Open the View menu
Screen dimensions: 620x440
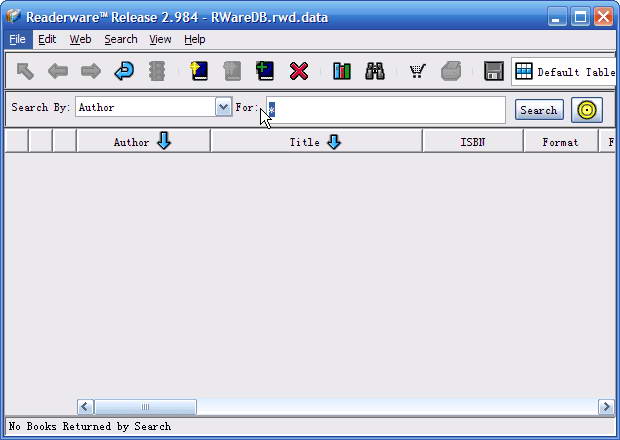click(160, 40)
